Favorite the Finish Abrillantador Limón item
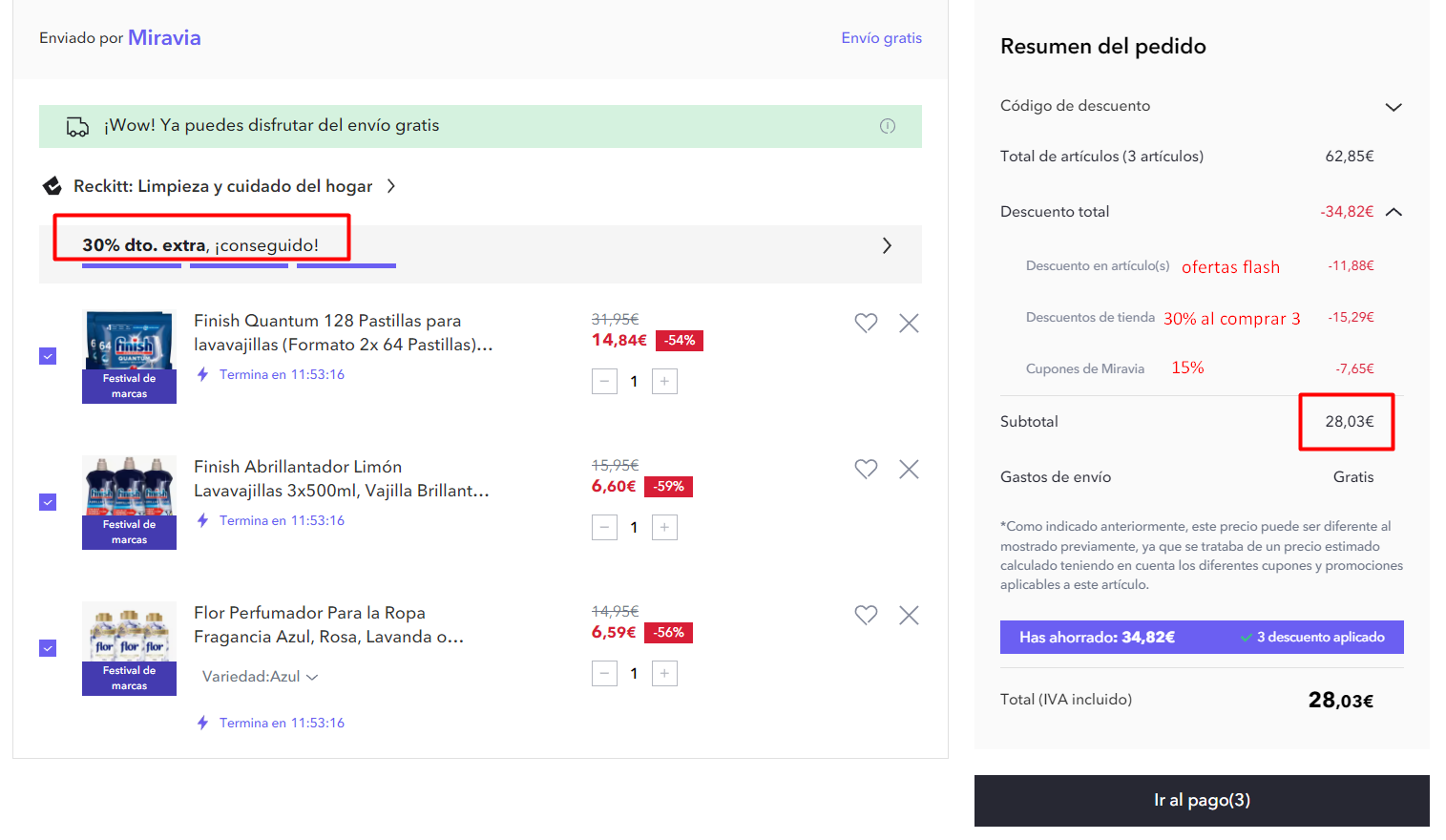The image size is (1446, 840). [866, 469]
